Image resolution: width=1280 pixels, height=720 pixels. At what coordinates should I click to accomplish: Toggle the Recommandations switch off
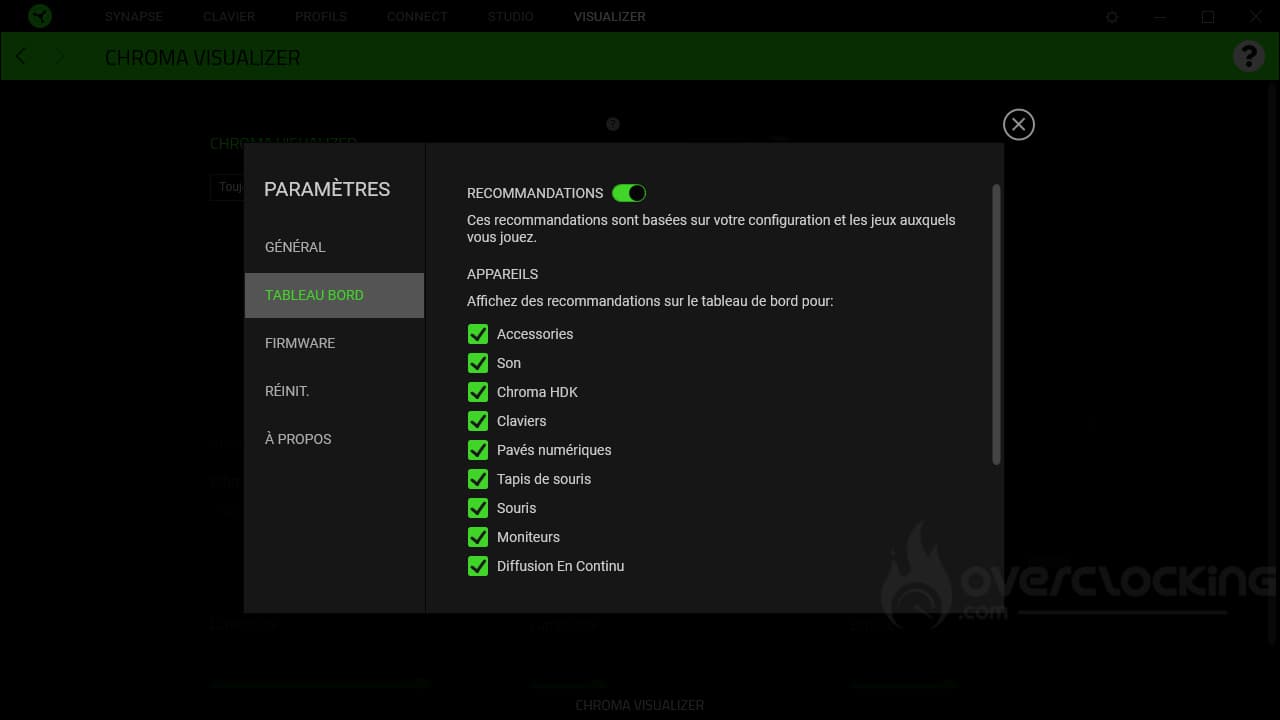[629, 193]
